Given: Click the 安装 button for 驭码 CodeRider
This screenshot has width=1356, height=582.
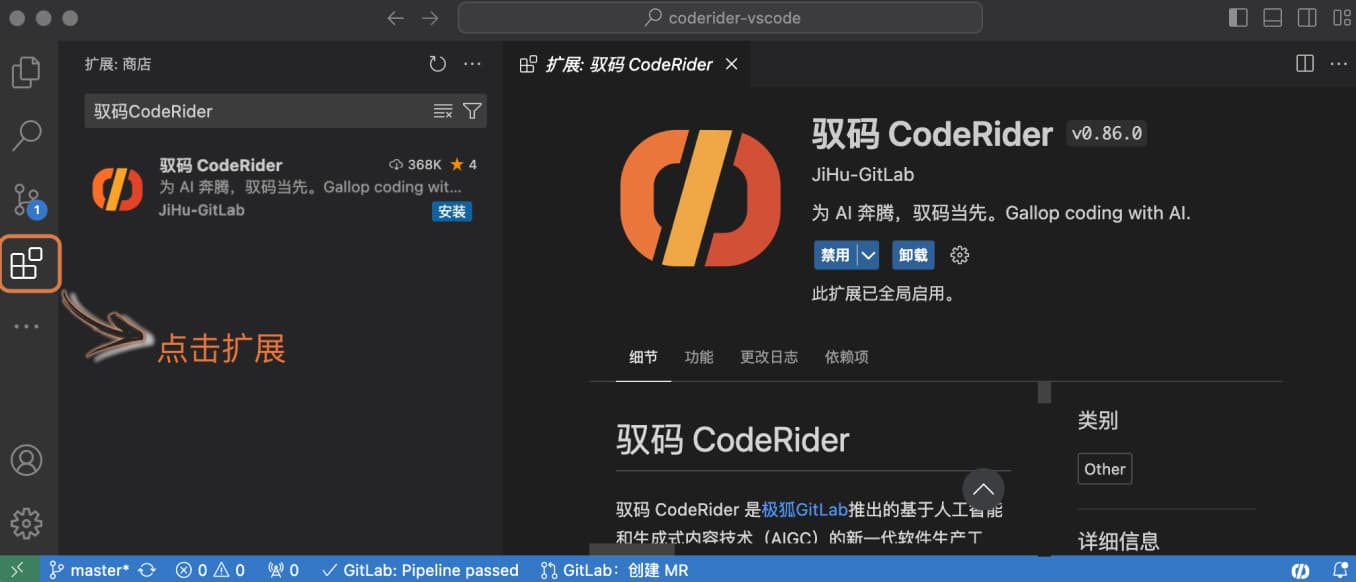Looking at the screenshot, I should pos(451,211).
